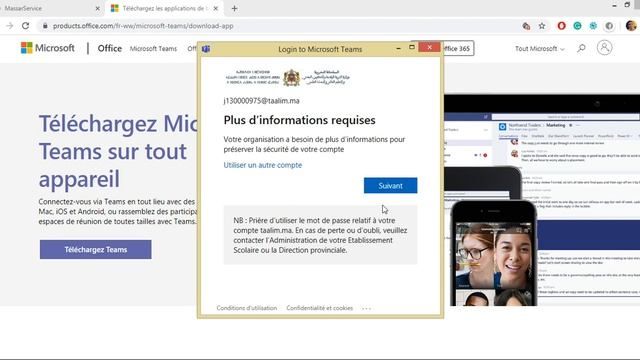Expand the Tout Microsoft dropdown
Image resolution: width=640 pixels, height=360 pixels.
539,49
